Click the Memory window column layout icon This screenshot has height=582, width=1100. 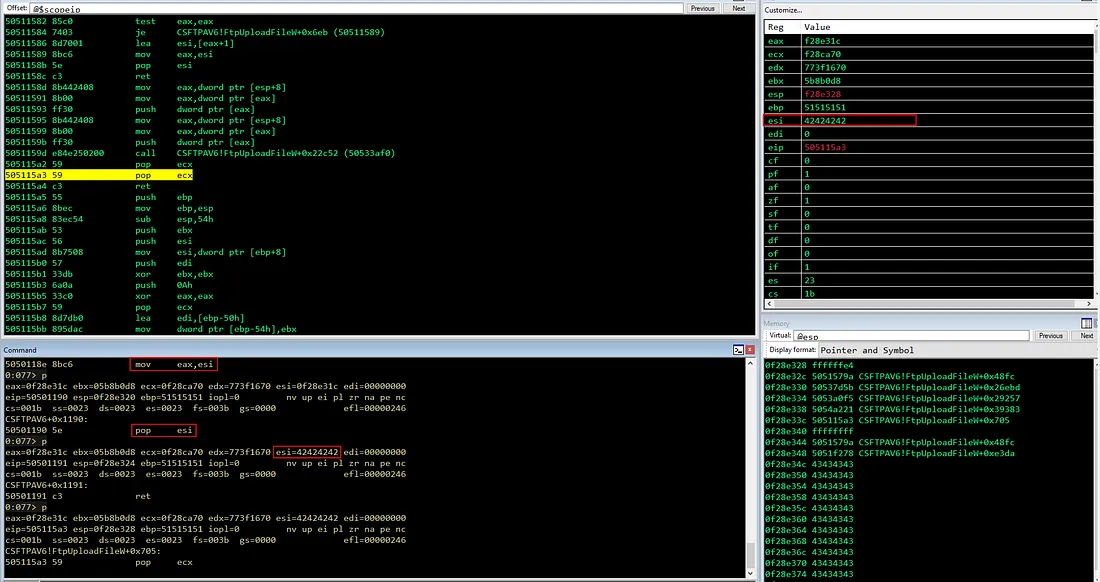[x=1086, y=323]
